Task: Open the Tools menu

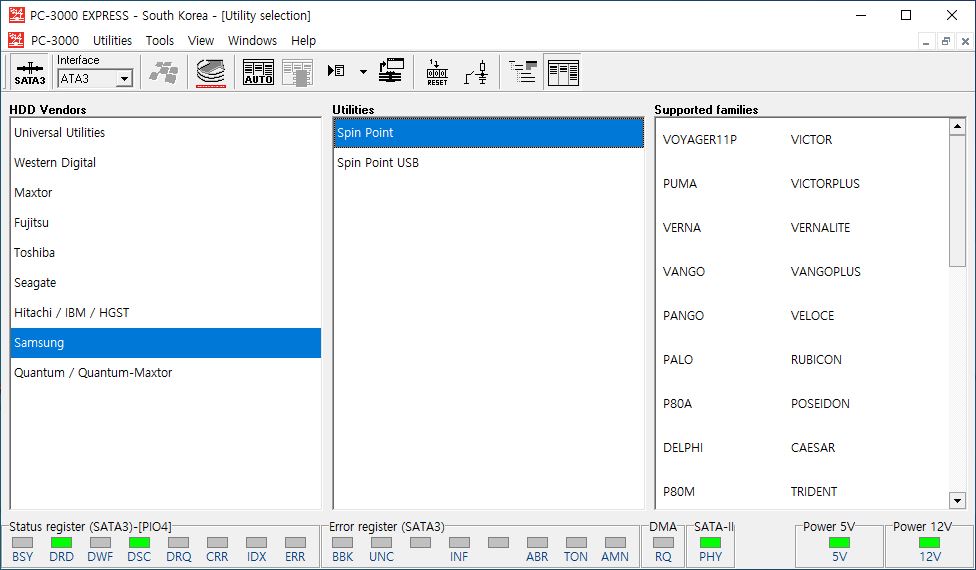Action: [x=160, y=40]
